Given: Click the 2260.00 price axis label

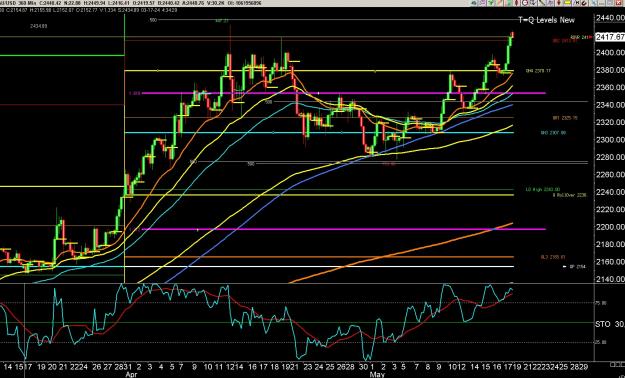Looking at the screenshot, I should click(x=610, y=175).
